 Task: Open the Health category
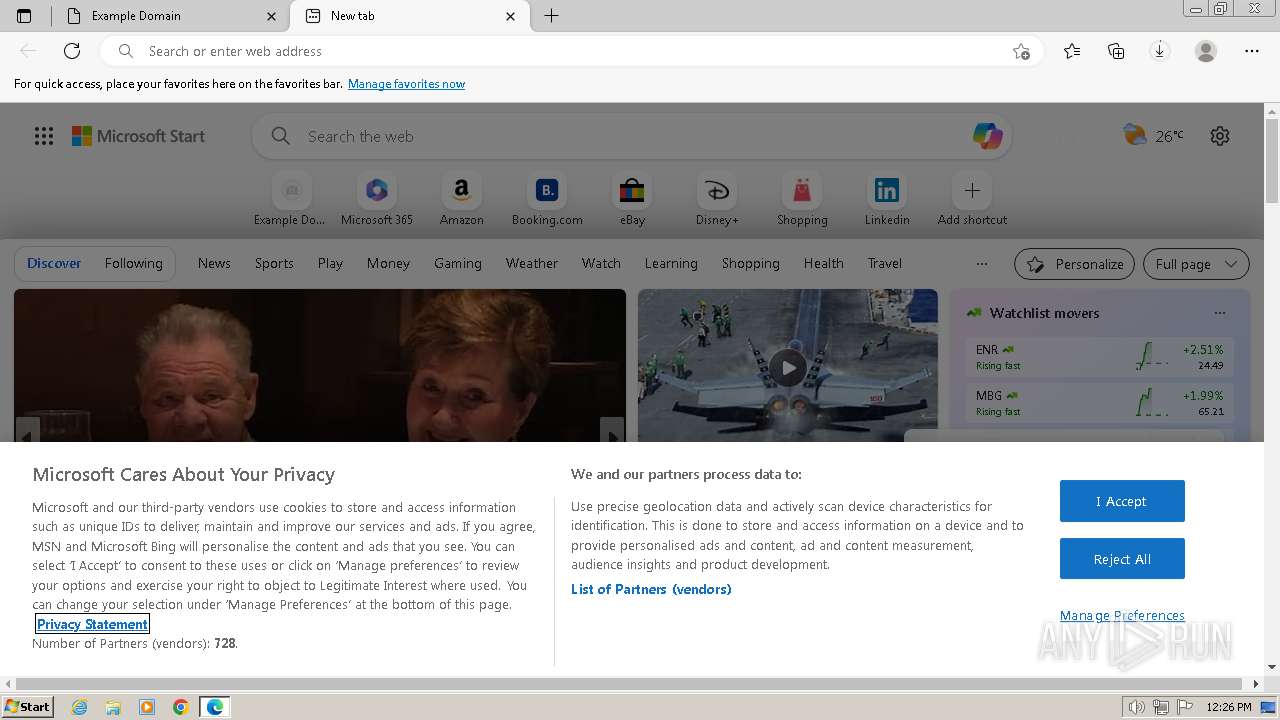pyautogui.click(x=824, y=263)
